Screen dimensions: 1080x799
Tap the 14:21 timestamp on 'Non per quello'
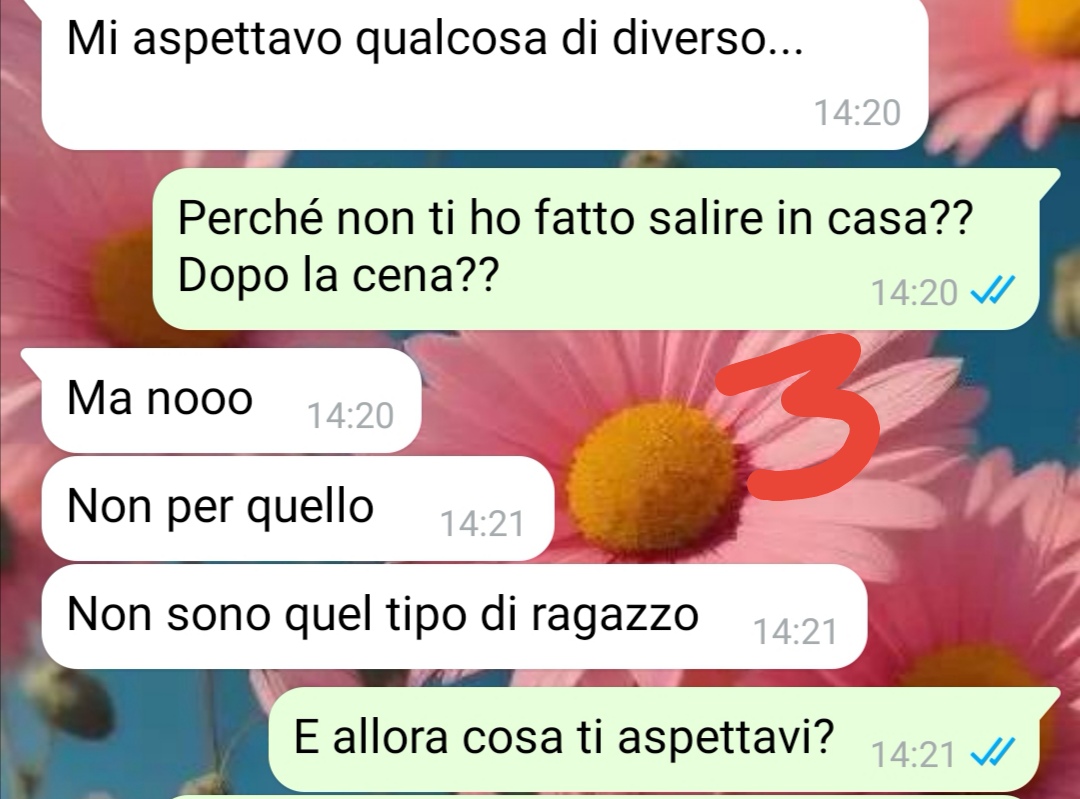click(482, 523)
